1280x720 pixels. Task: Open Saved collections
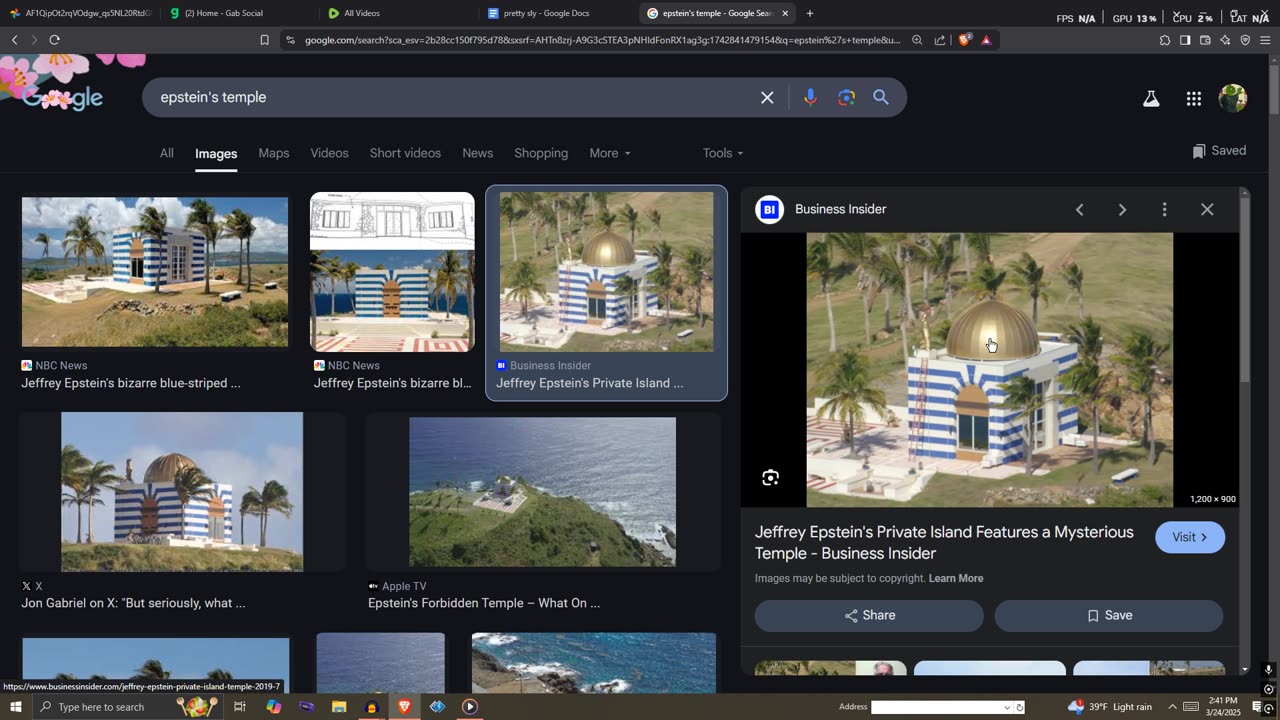[1219, 151]
